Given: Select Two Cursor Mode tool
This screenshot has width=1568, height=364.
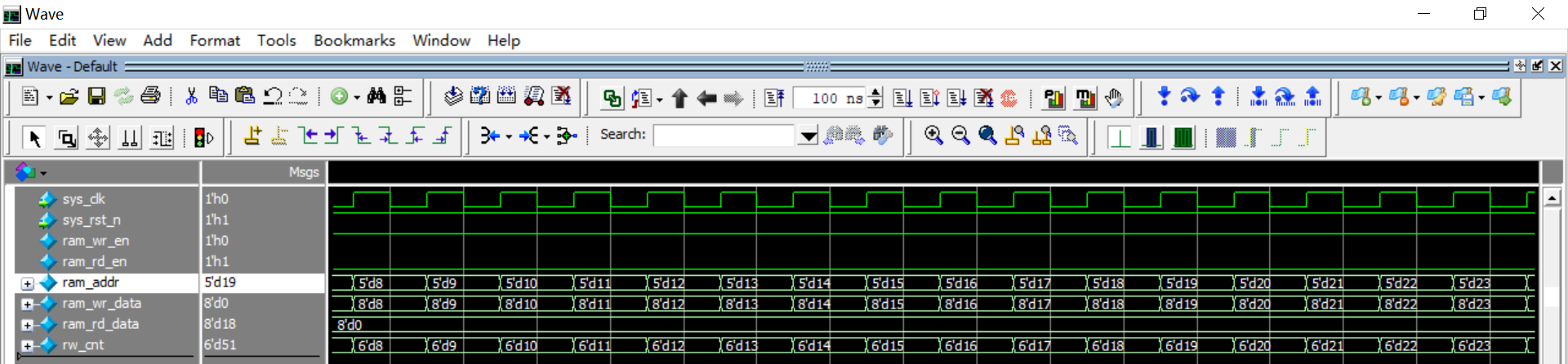Looking at the screenshot, I should 130,138.
